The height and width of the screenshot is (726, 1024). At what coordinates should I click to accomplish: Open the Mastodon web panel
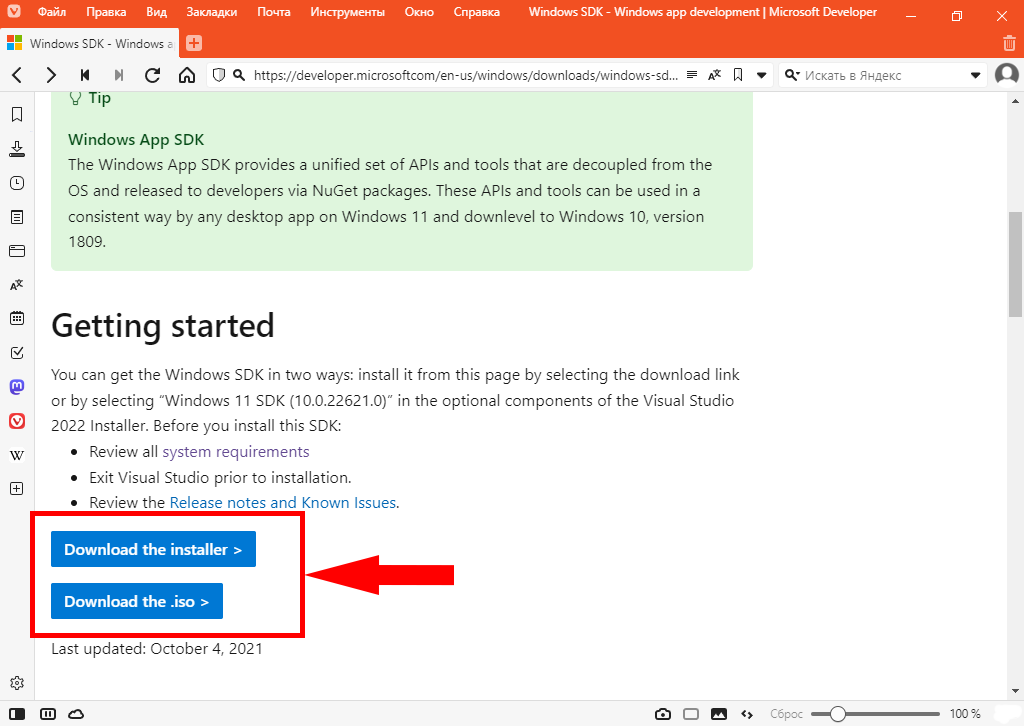pos(16,386)
